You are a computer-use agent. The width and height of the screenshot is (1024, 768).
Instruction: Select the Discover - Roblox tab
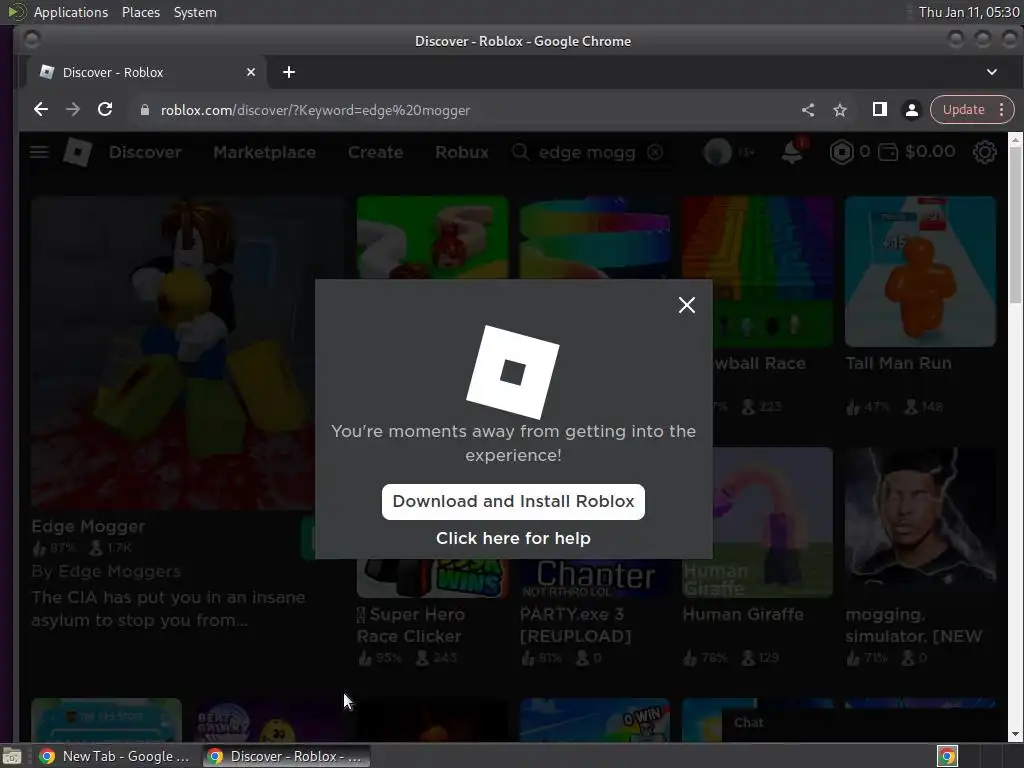tap(145, 72)
